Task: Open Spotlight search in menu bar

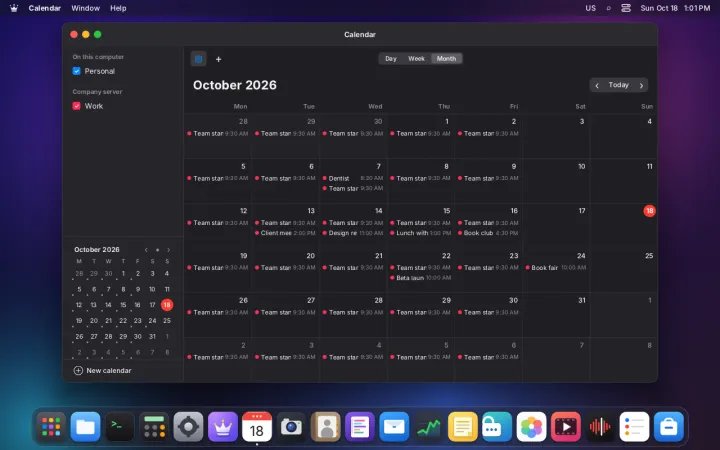Action: (x=608, y=8)
